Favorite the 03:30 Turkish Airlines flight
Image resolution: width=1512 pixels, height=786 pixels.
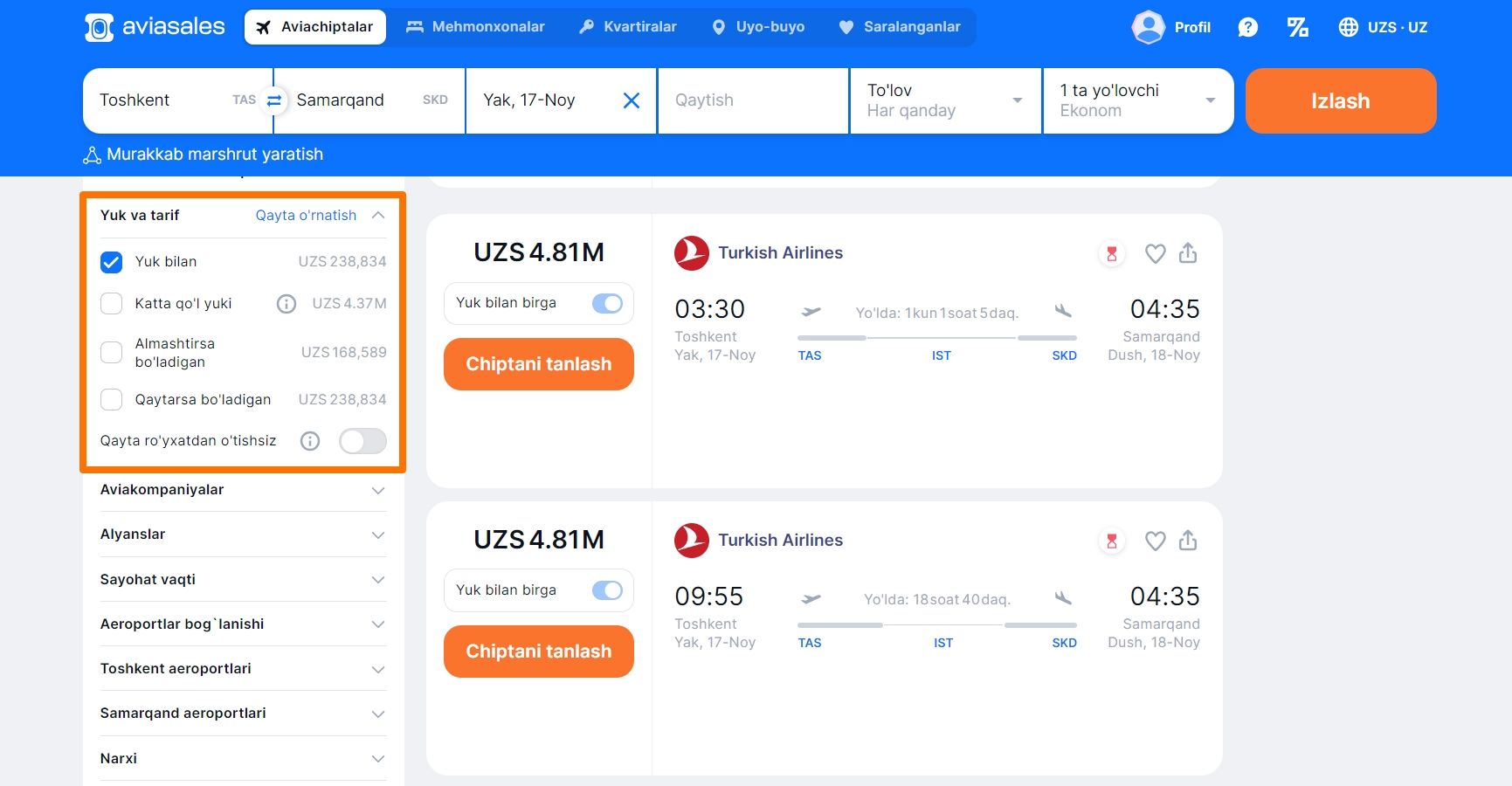point(1156,253)
